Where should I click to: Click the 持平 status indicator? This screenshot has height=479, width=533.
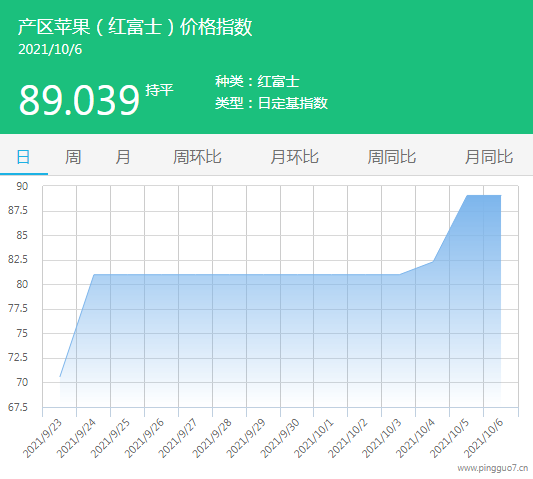tap(159, 90)
